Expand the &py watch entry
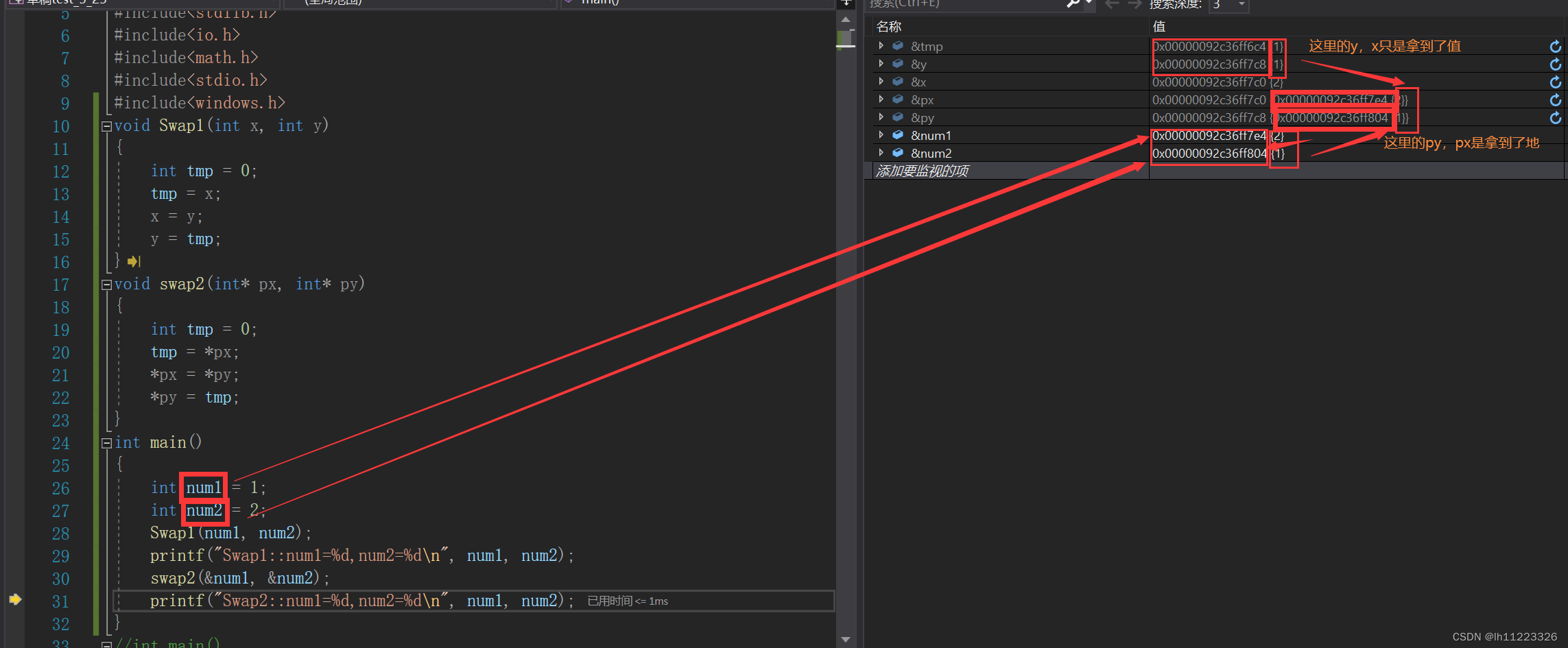1568x648 pixels. coord(881,117)
